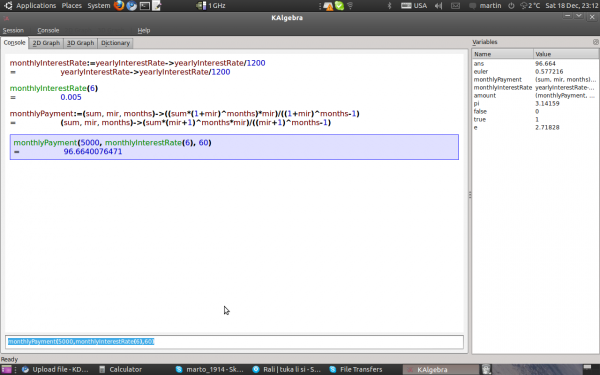Click the KAlgebra taskbar button

point(440,369)
